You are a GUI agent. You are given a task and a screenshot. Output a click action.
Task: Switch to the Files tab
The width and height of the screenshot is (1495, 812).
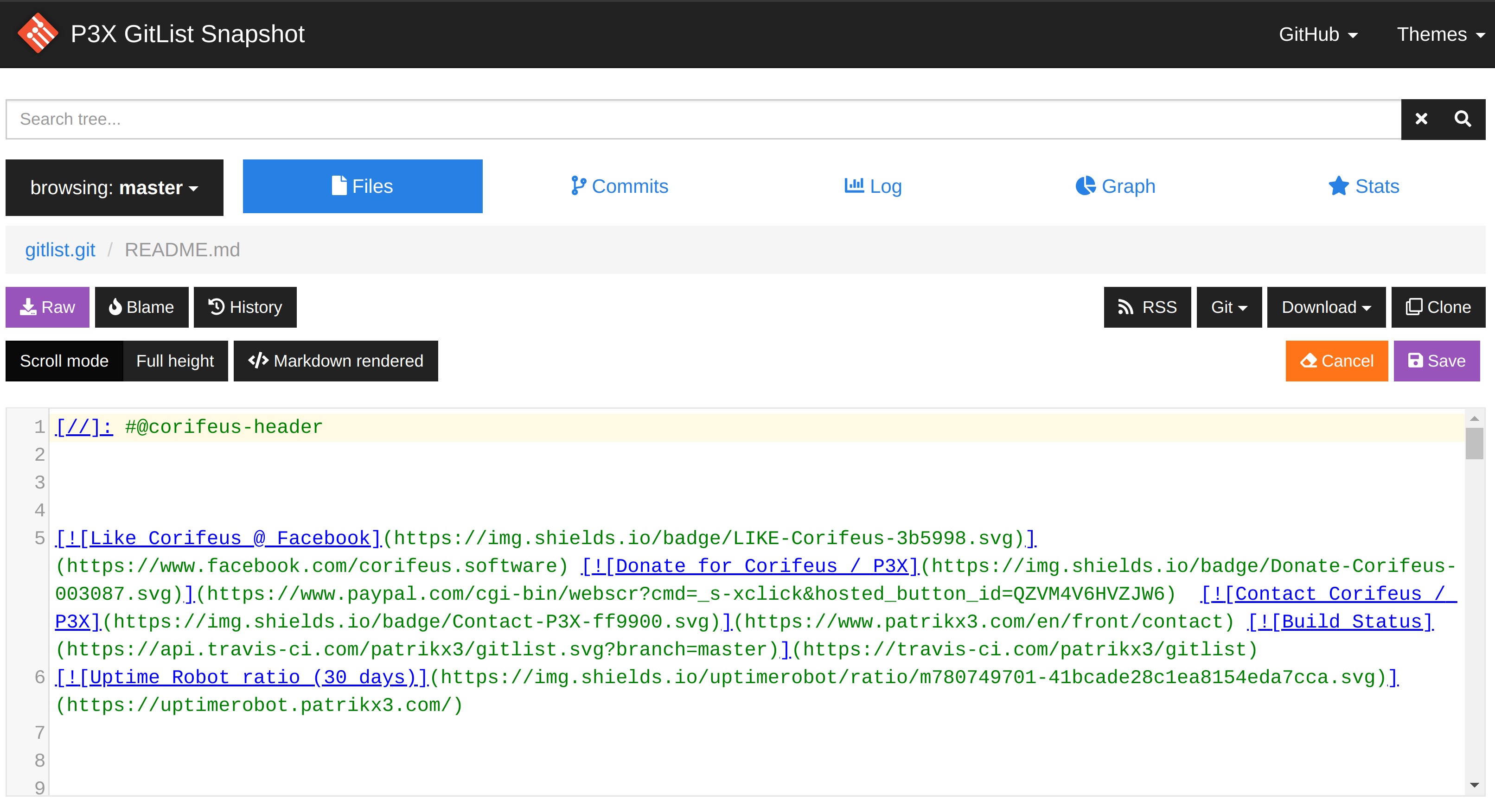(x=362, y=186)
